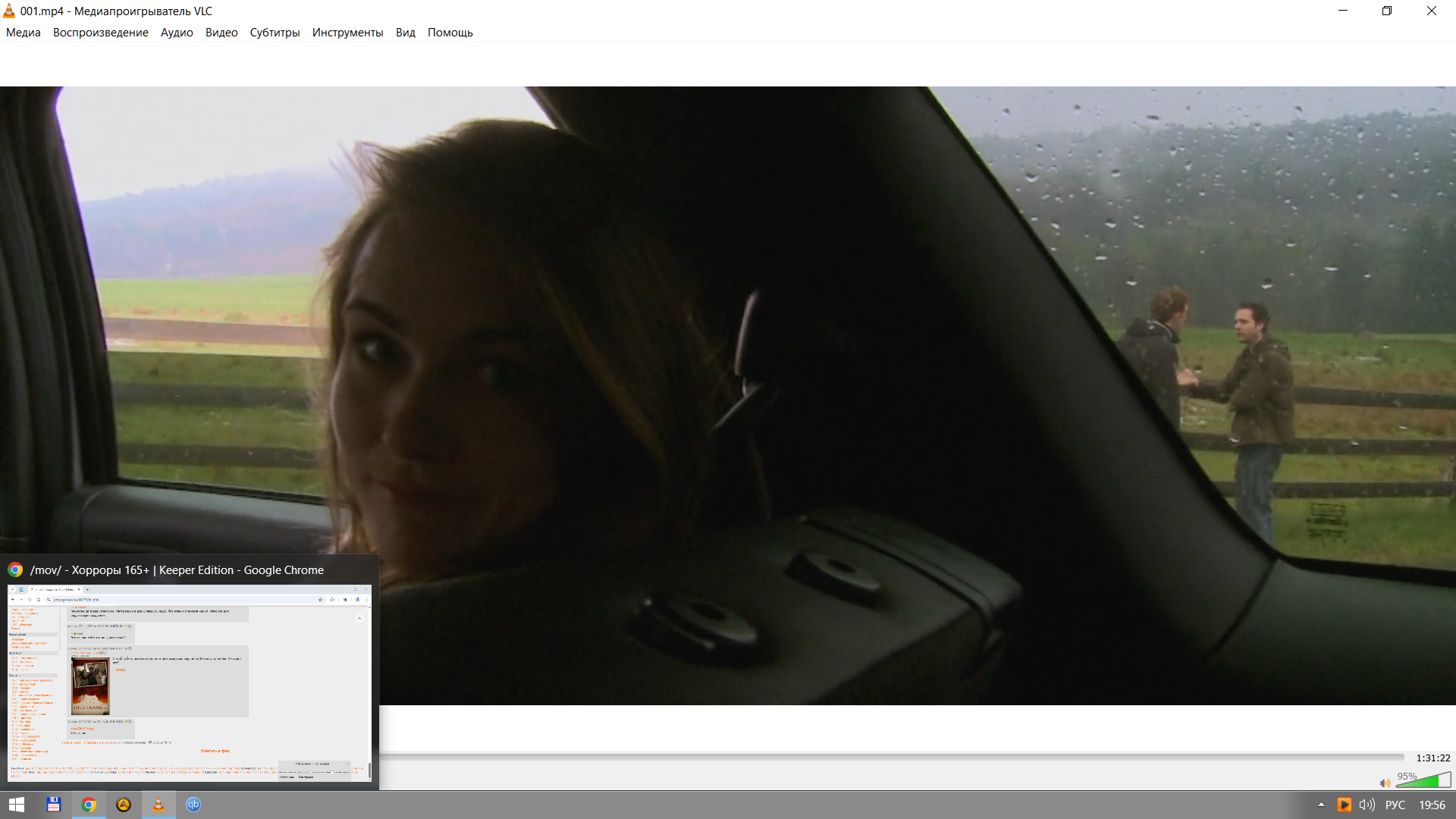This screenshot has height=819, width=1456.
Task: Open AIMP player from taskbar
Action: coord(124,805)
